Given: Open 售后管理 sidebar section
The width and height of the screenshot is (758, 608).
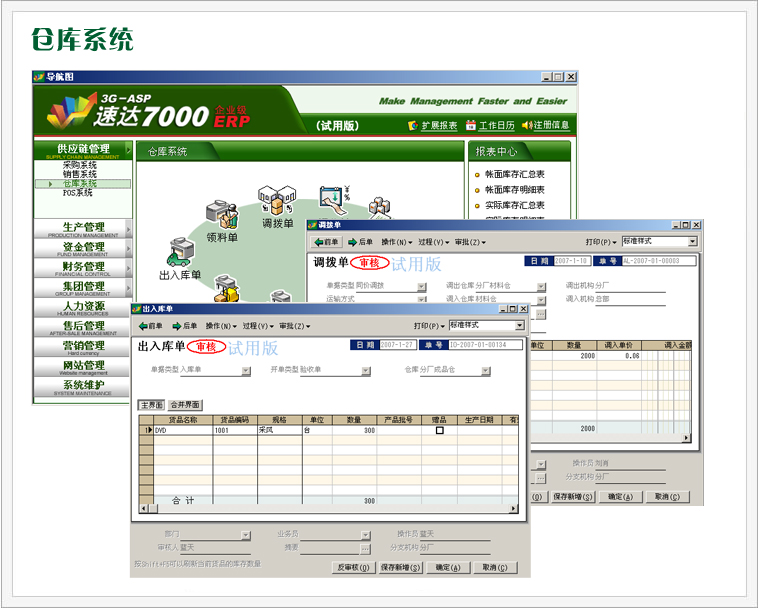Looking at the screenshot, I should coord(83,327).
